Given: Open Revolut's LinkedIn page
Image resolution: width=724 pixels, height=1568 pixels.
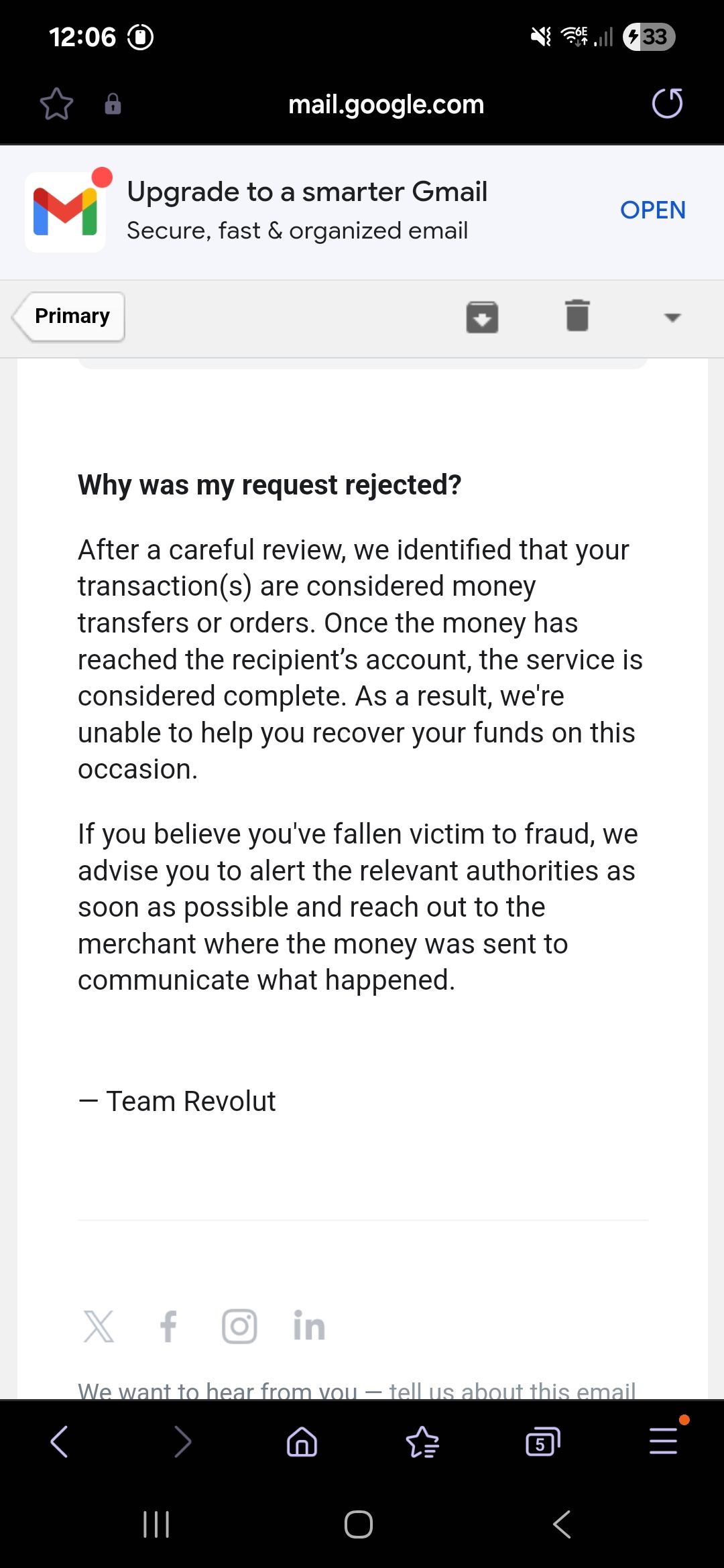Looking at the screenshot, I should point(309,1327).
